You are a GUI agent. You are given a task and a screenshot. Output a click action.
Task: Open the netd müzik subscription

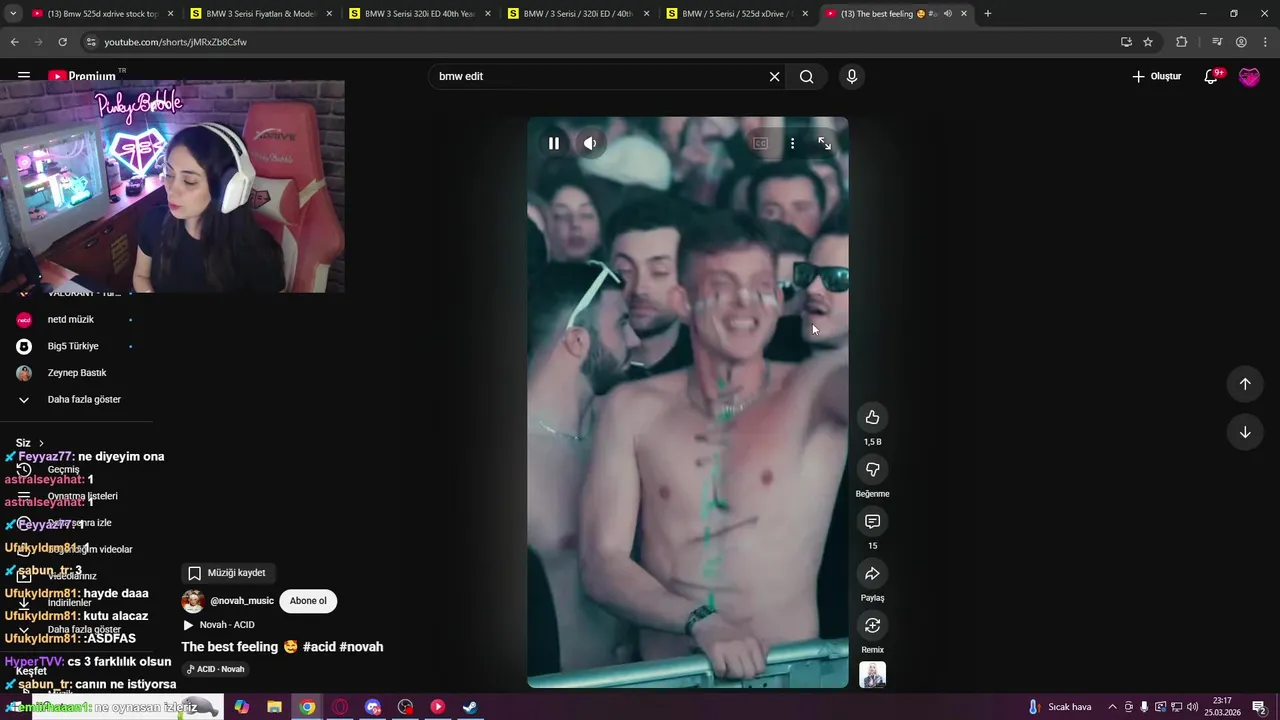pyautogui.click(x=73, y=320)
